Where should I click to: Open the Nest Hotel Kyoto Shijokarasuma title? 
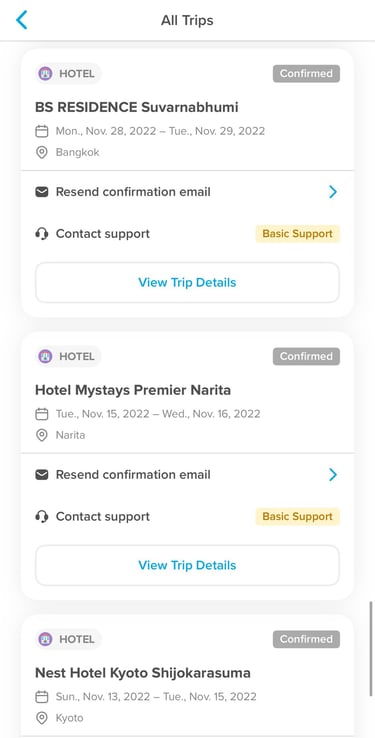143,673
